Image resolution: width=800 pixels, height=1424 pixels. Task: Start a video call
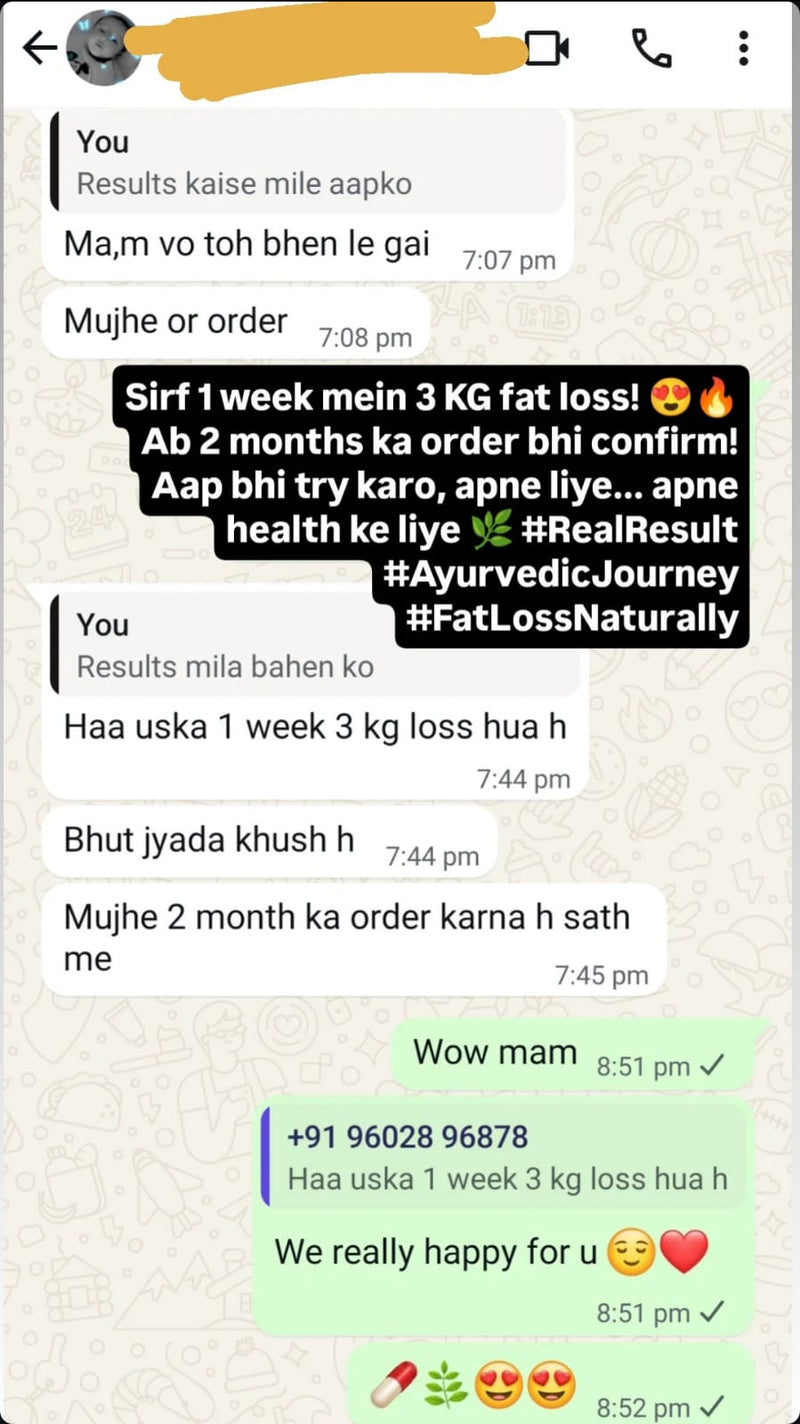[547, 48]
